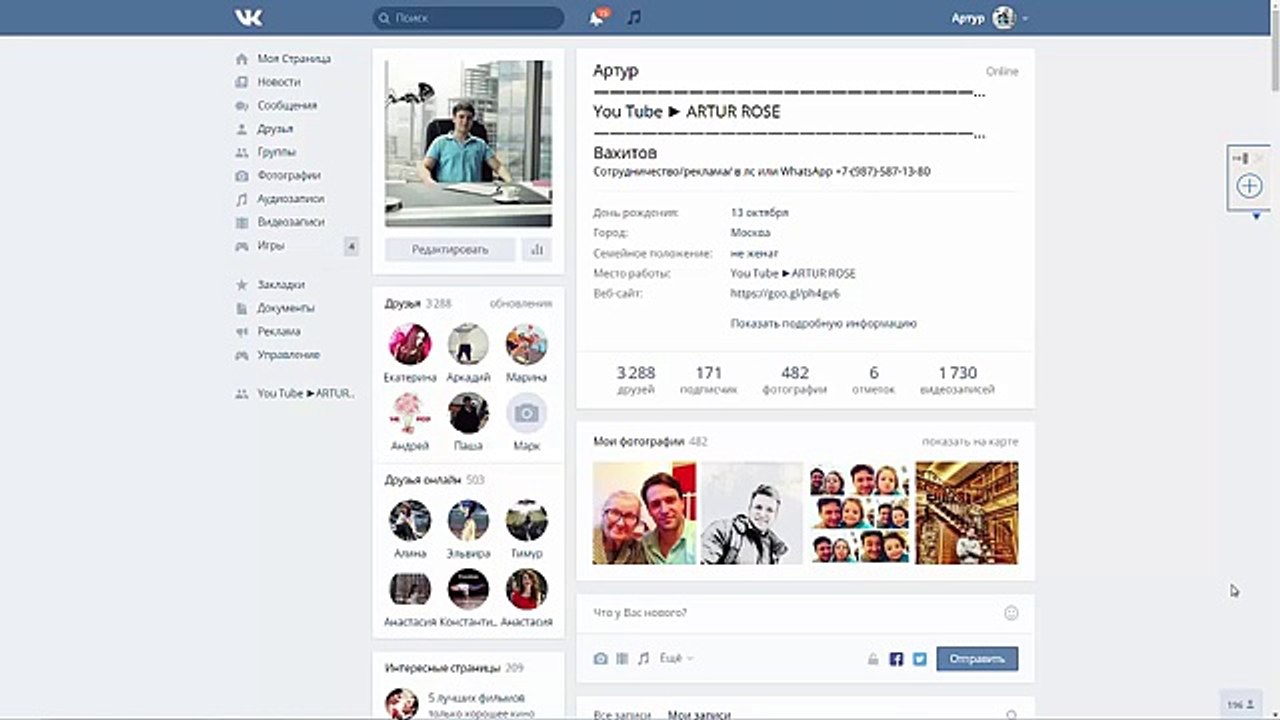The image size is (1280, 720).
Task: Click the megaphone icon beside Реклама
Action: (241, 332)
